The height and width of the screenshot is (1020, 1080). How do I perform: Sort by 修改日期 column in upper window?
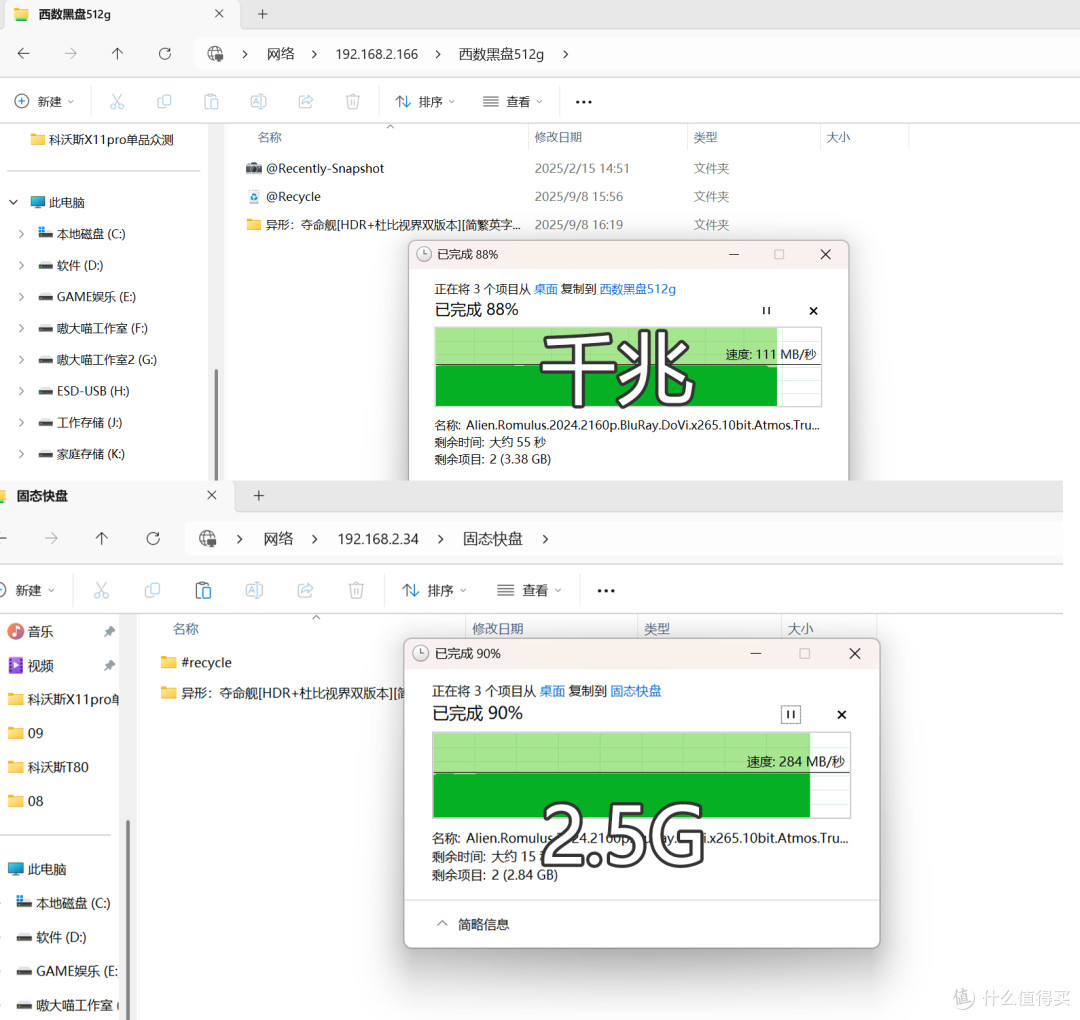click(558, 137)
